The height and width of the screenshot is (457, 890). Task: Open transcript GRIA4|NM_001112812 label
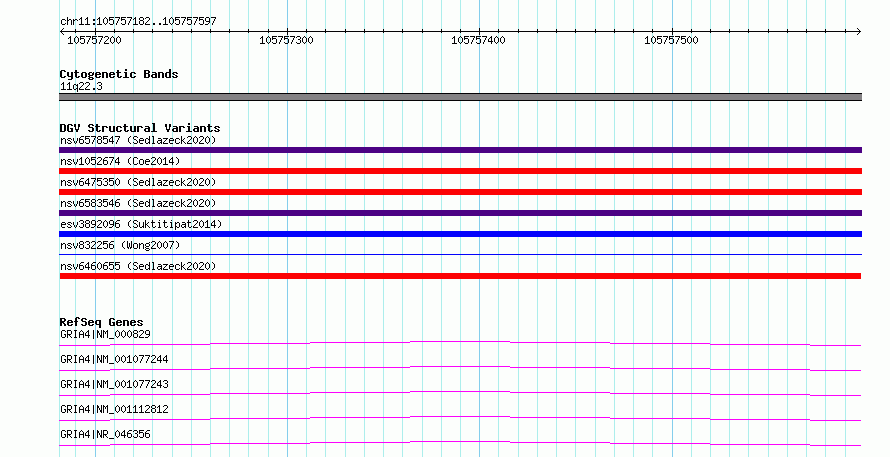pos(114,409)
